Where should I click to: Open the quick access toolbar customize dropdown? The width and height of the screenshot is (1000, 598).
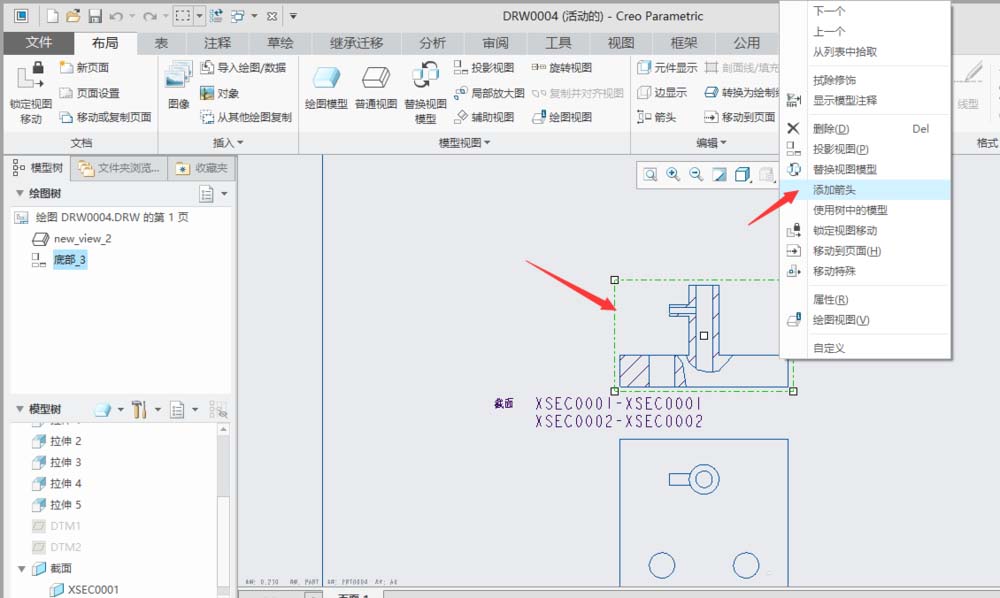tap(293, 16)
